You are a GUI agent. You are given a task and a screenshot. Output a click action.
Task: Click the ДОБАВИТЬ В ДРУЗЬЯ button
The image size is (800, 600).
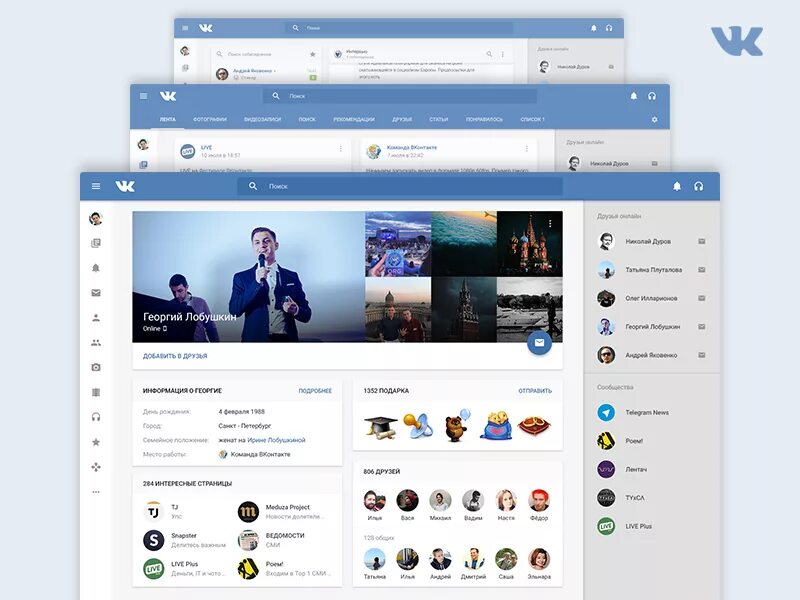[176, 356]
